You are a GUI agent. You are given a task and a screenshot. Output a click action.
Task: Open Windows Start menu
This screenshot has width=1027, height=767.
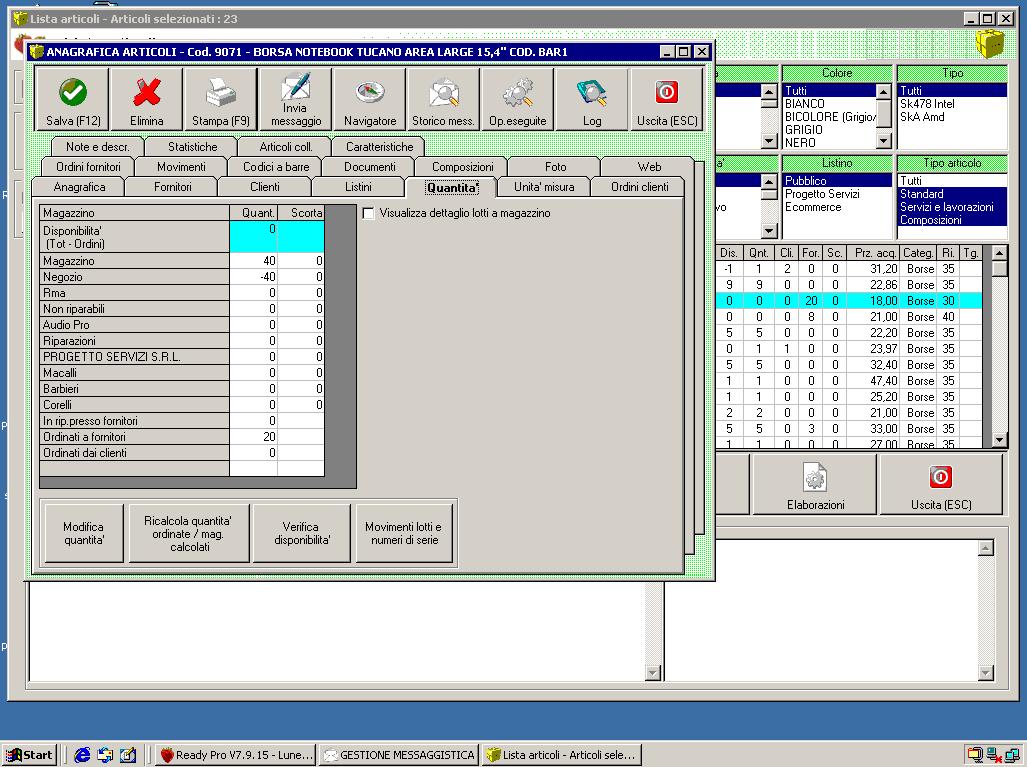(29, 755)
